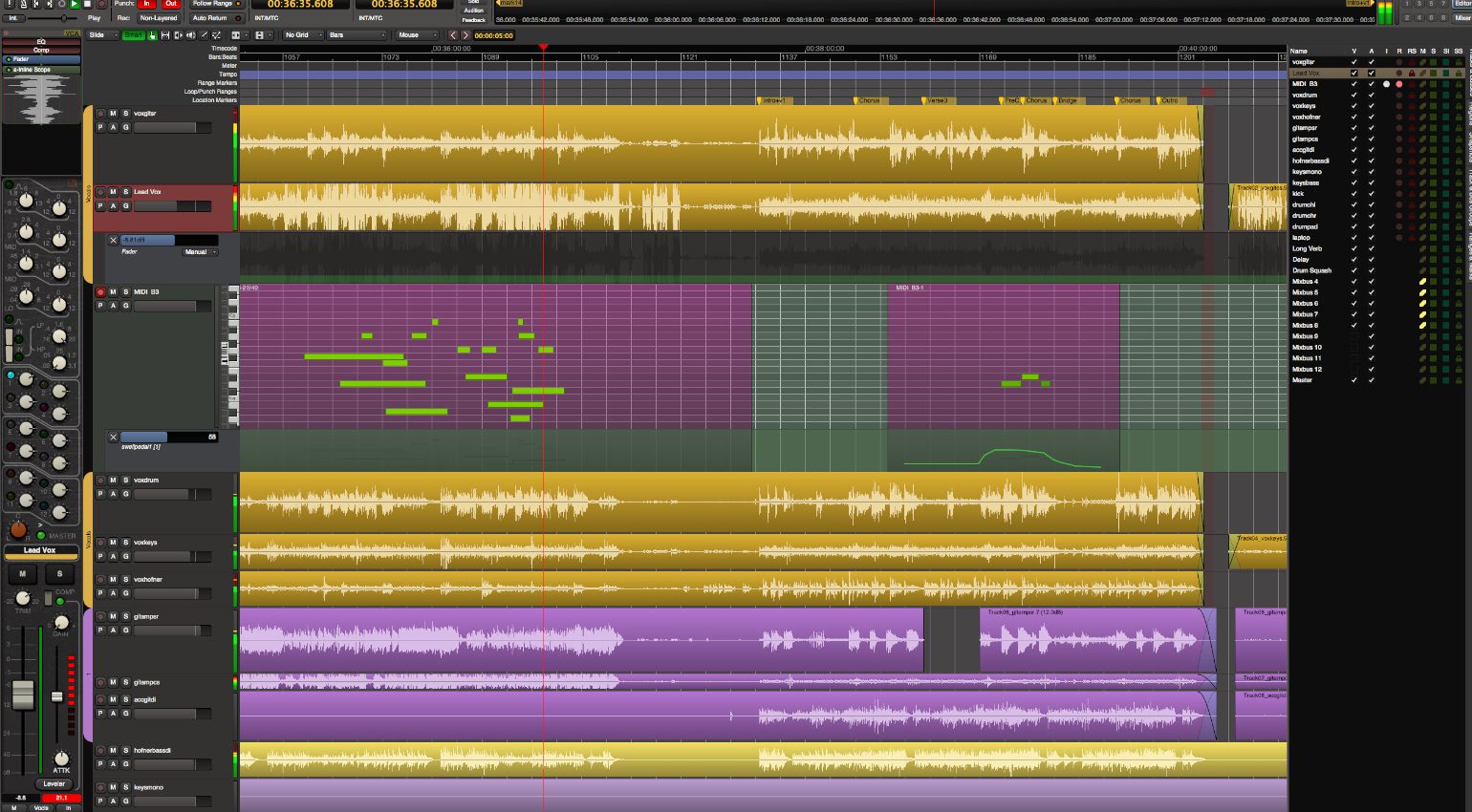Solo the MIDI B3 track

pos(125,292)
